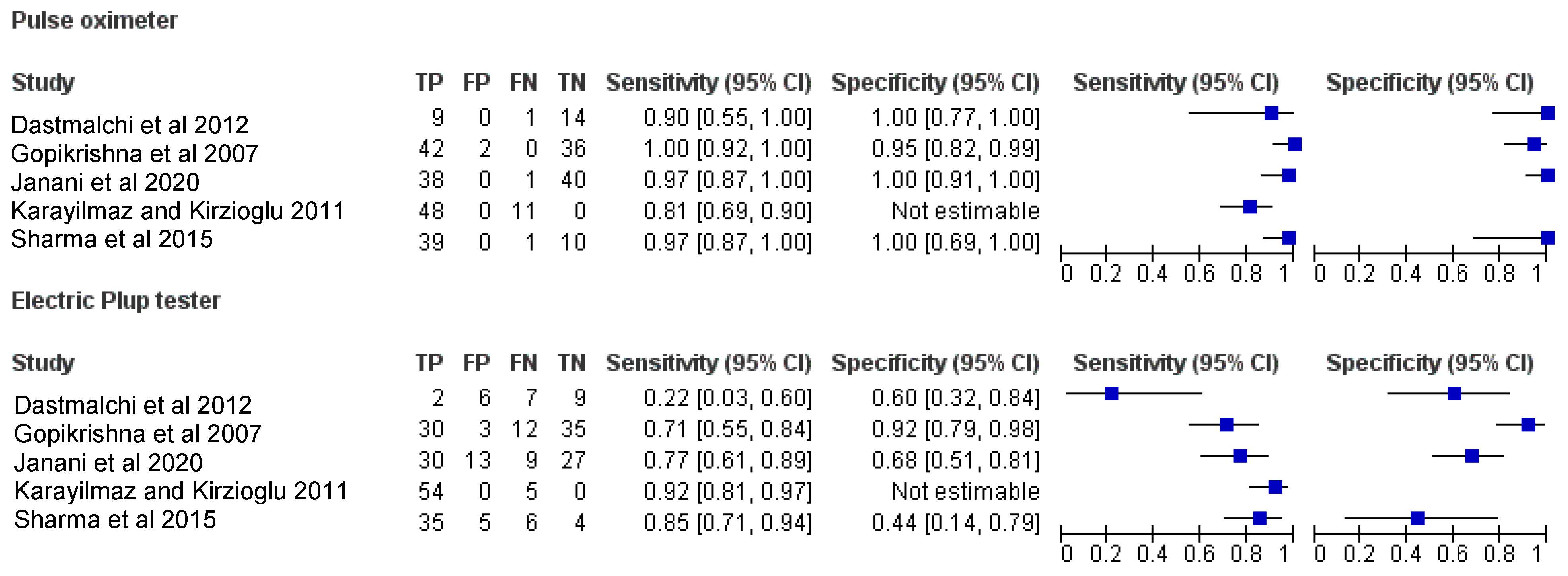
Task: Click Not estimable in the Pulse oximeter table
Action: point(965,211)
